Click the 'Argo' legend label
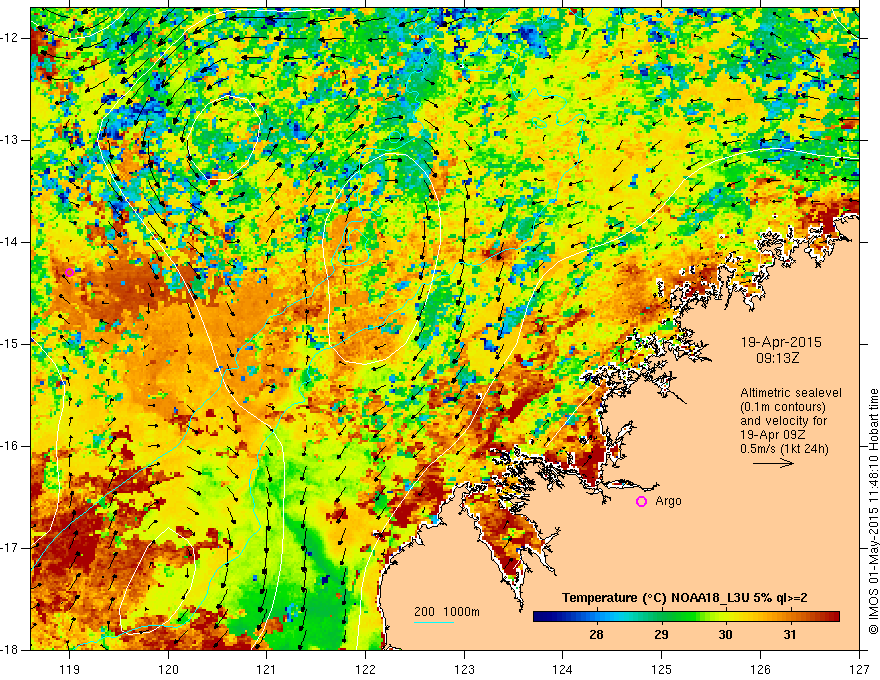Screen dimensions: 880x680 (668, 501)
